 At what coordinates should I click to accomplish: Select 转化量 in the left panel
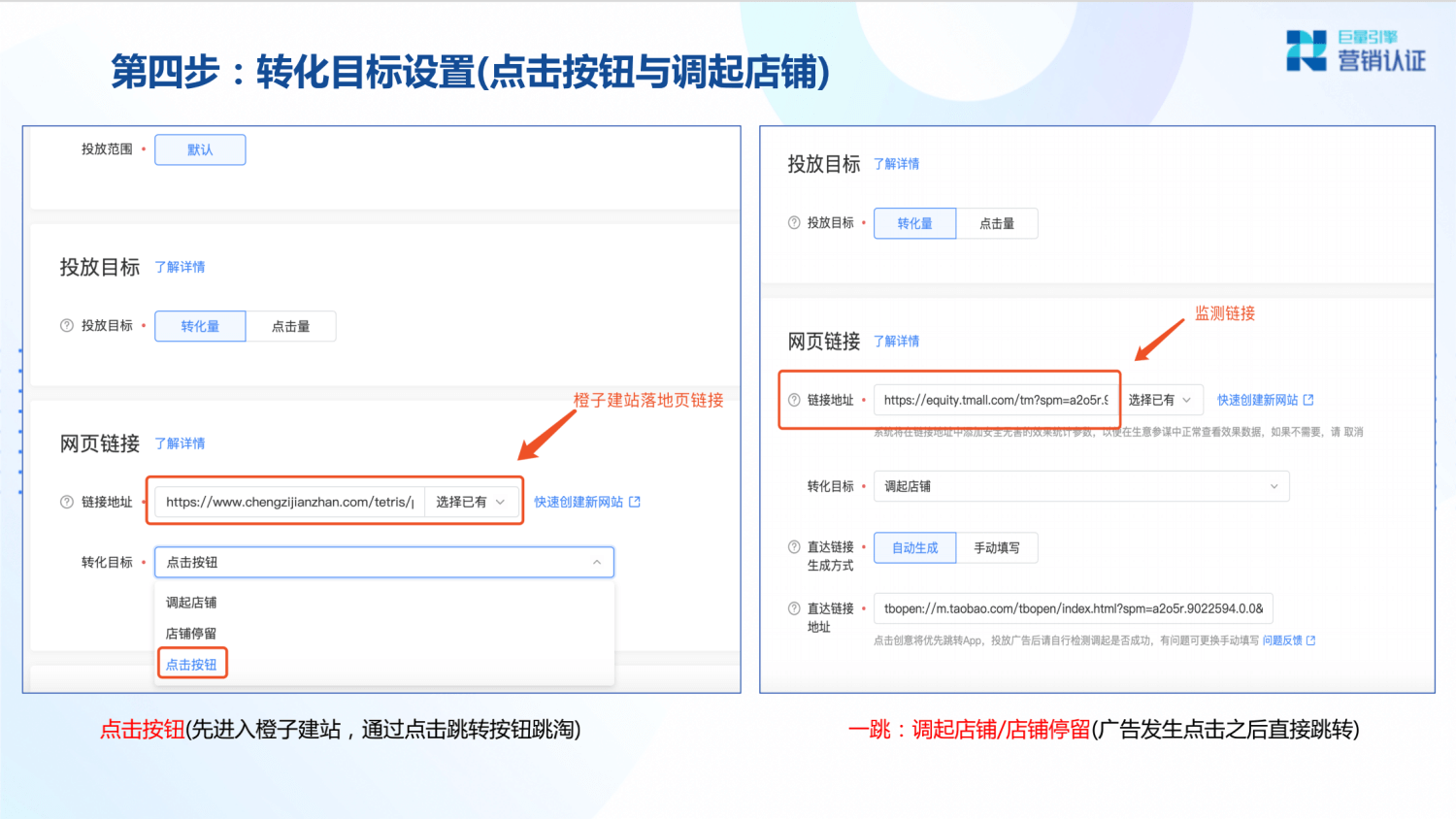coord(200,326)
